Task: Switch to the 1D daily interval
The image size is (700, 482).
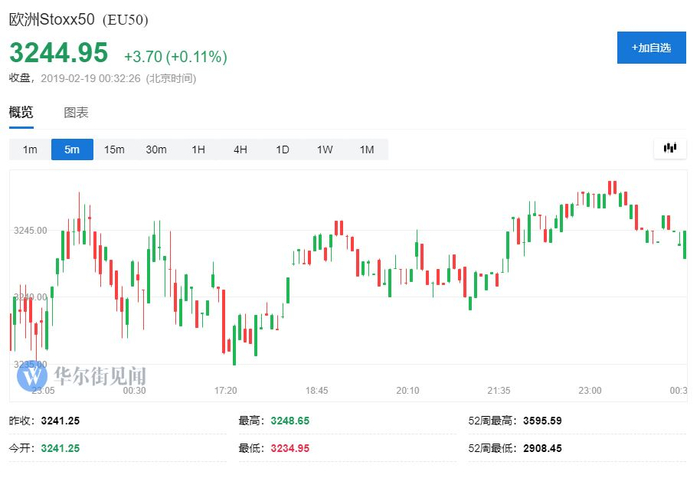Action: 282,150
